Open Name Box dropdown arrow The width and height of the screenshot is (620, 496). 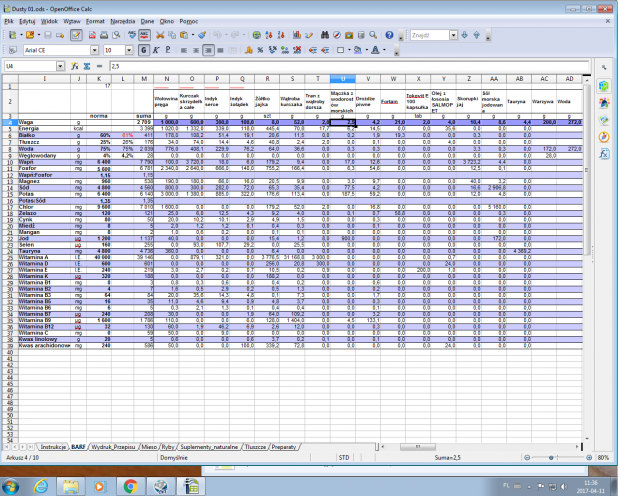pos(60,66)
